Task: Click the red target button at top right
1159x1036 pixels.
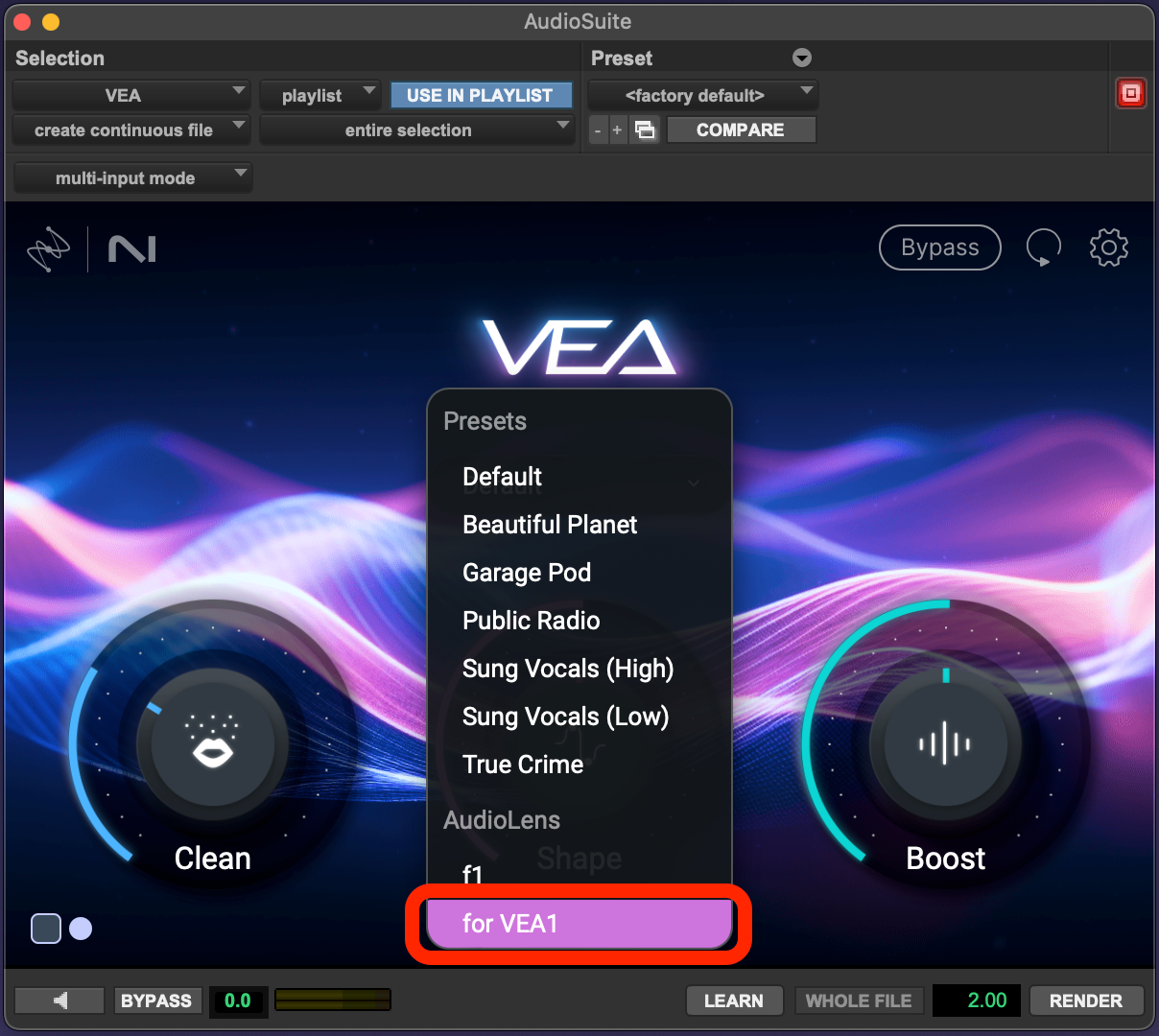Action: pyautogui.click(x=1131, y=93)
